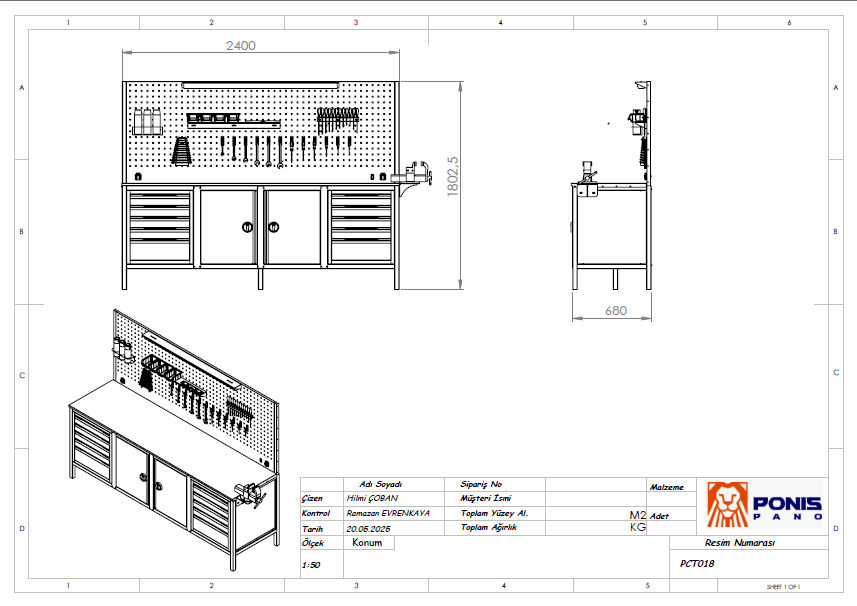Click the SHEET 1 OF 1 text
The height and width of the screenshot is (606, 857).
click(x=784, y=586)
